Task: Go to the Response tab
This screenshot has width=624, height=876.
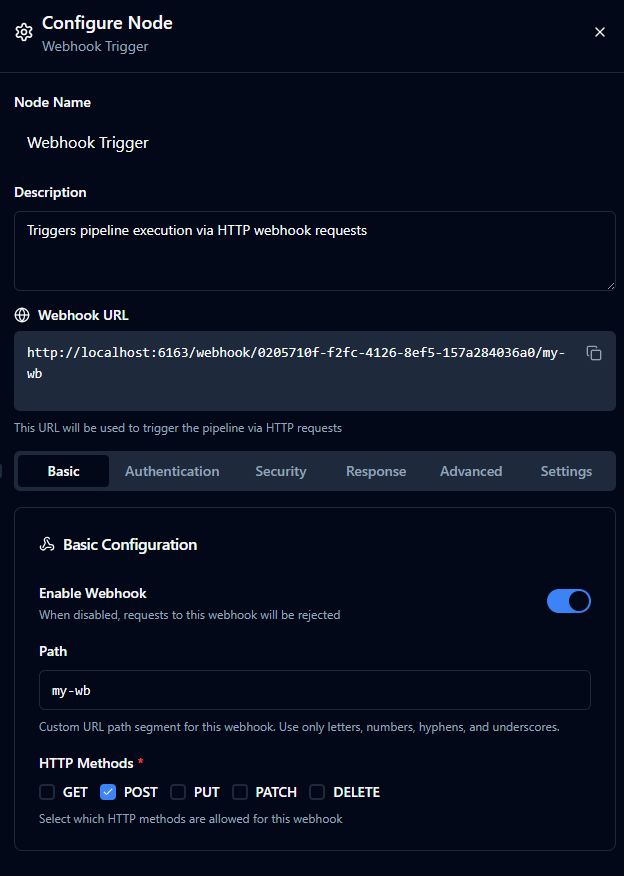Action: (376, 471)
